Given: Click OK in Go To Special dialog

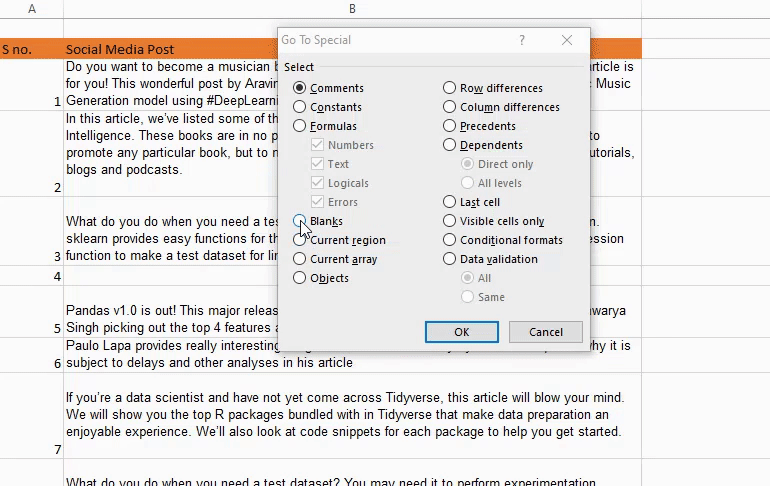Looking at the screenshot, I should [461, 332].
